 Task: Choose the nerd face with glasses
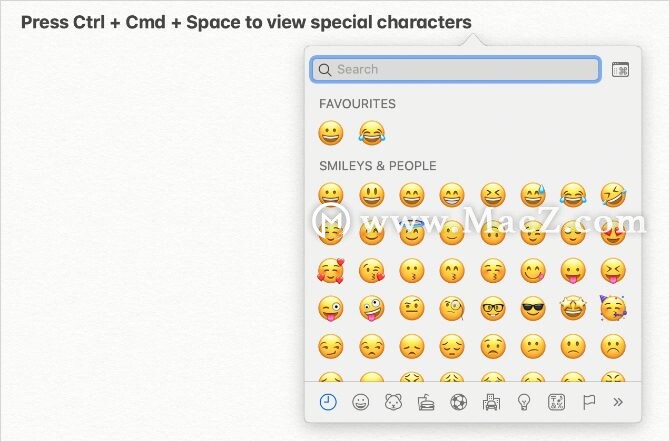coord(493,308)
